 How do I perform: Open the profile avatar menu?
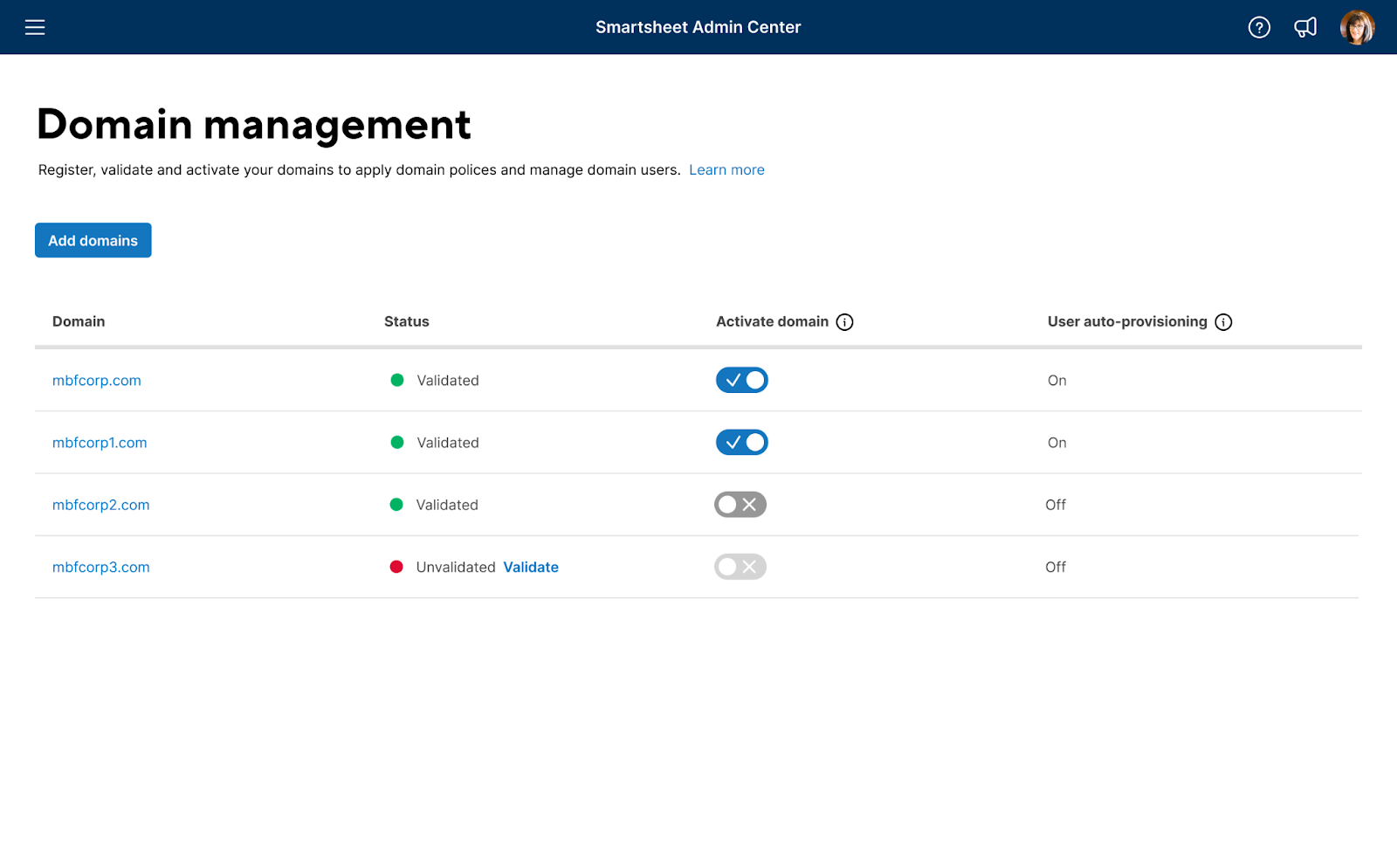coord(1357,27)
